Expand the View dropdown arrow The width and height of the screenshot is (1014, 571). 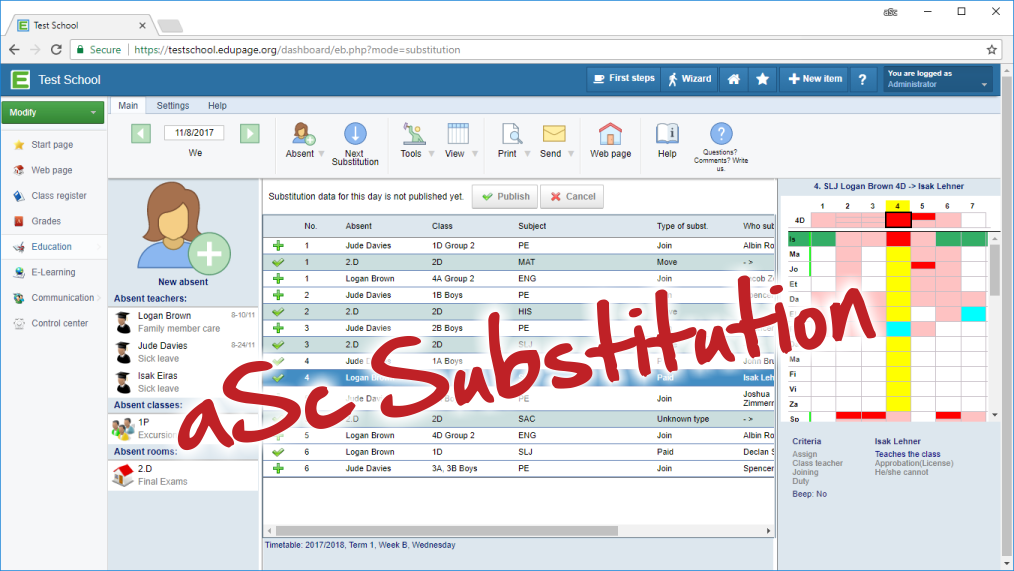click(x=475, y=154)
